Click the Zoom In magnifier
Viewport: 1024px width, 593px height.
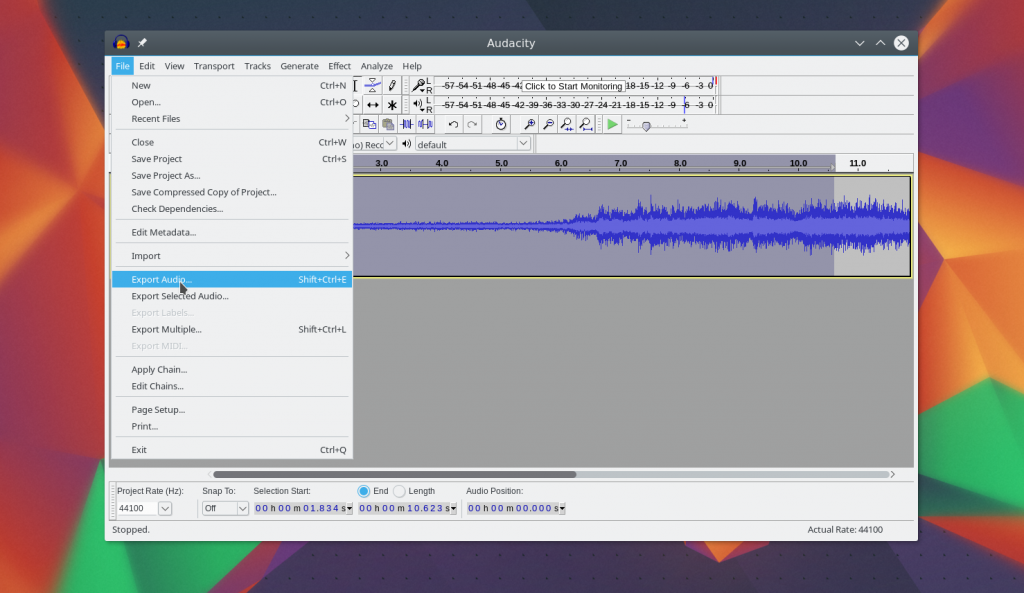pos(530,124)
